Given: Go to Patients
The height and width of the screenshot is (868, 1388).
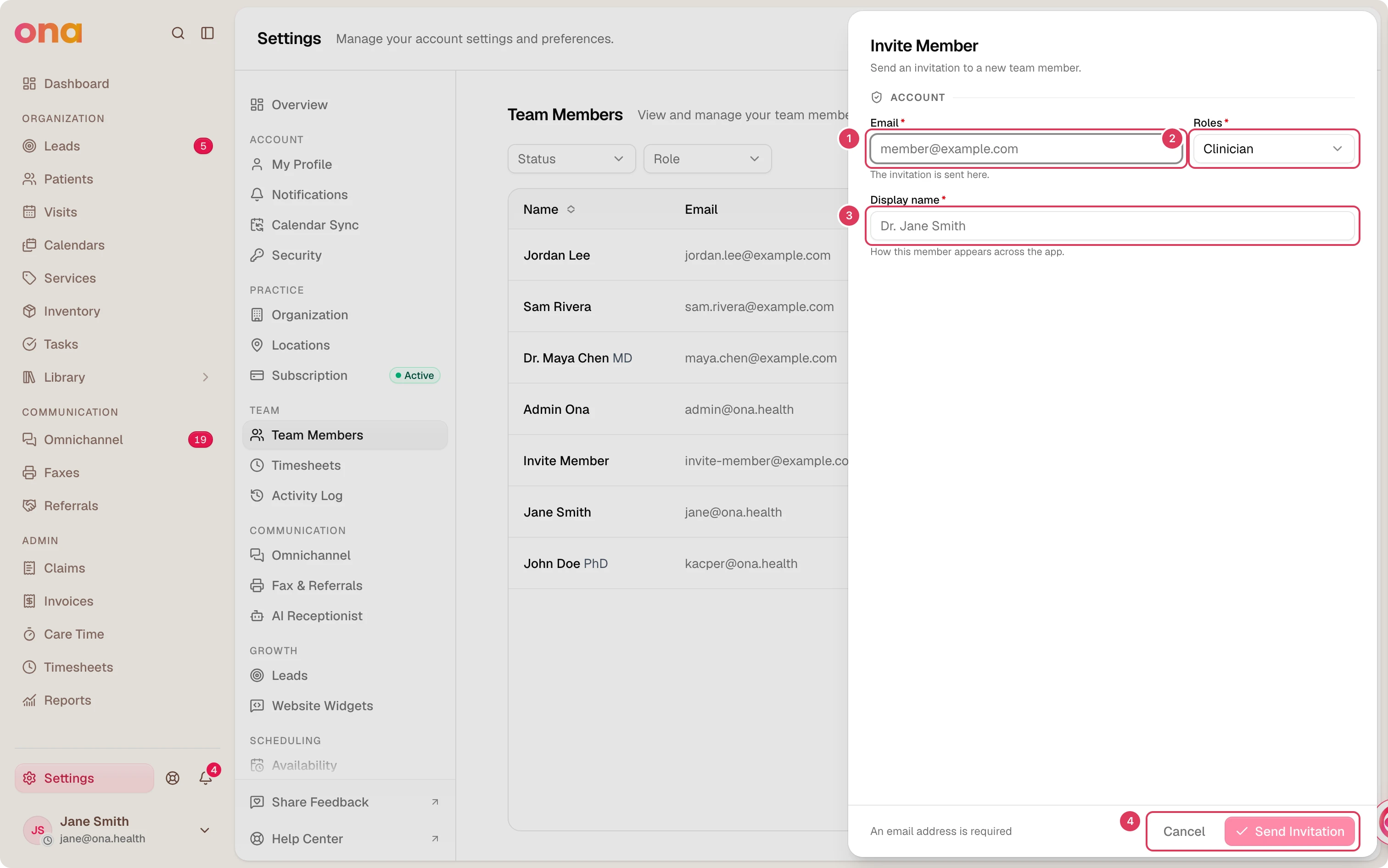Looking at the screenshot, I should [x=117, y=179].
